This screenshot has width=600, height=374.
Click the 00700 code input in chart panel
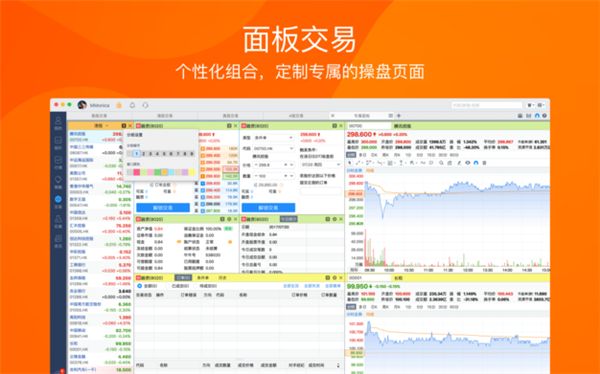pyautogui.click(x=369, y=126)
